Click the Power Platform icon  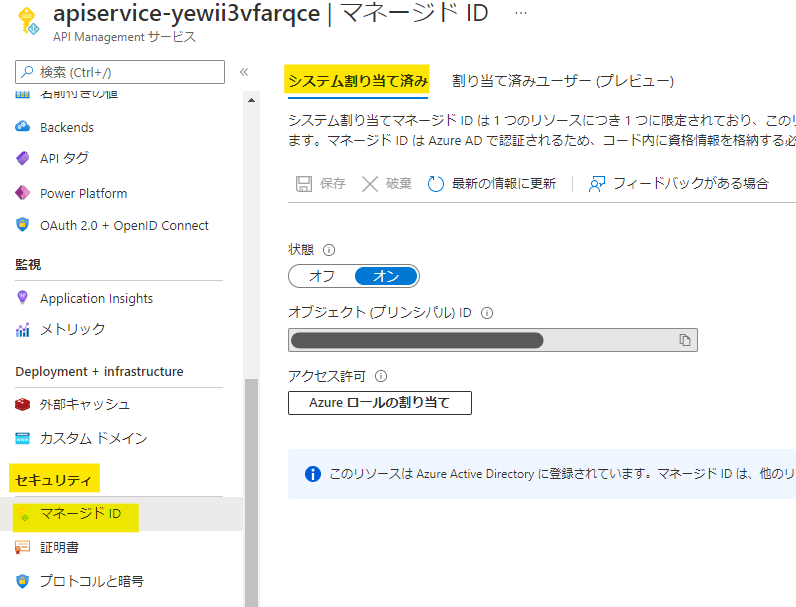[x=23, y=193]
